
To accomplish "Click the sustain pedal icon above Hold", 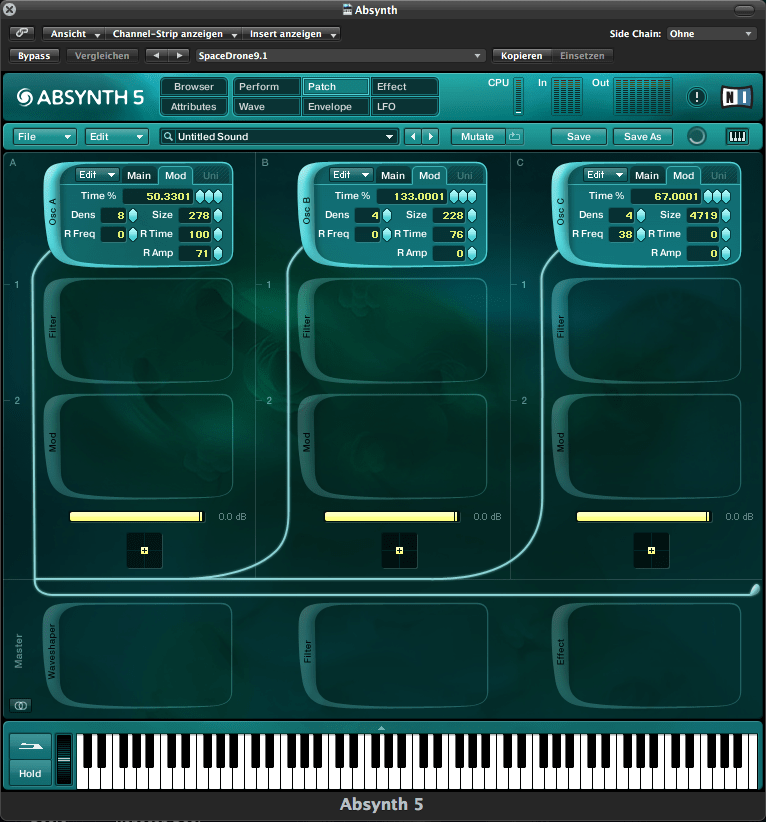I will click(x=30, y=746).
